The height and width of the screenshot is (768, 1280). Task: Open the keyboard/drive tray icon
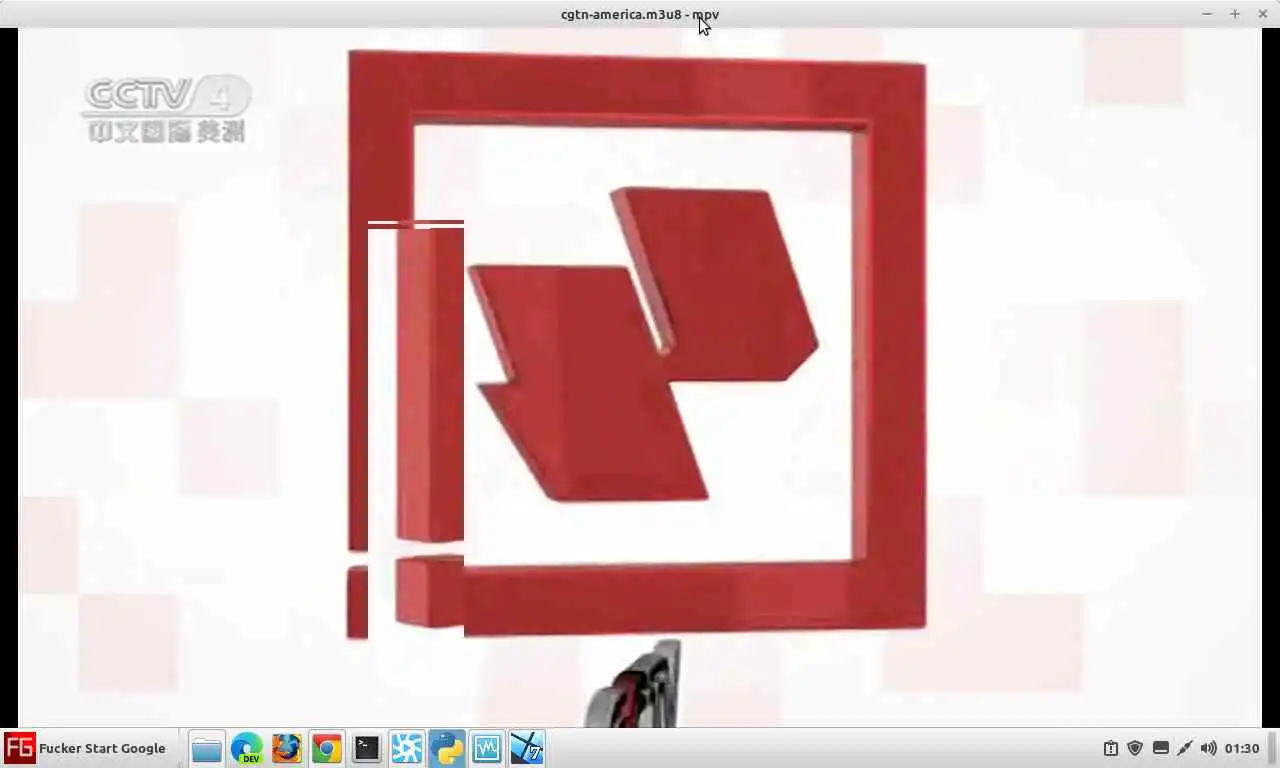click(x=1160, y=748)
